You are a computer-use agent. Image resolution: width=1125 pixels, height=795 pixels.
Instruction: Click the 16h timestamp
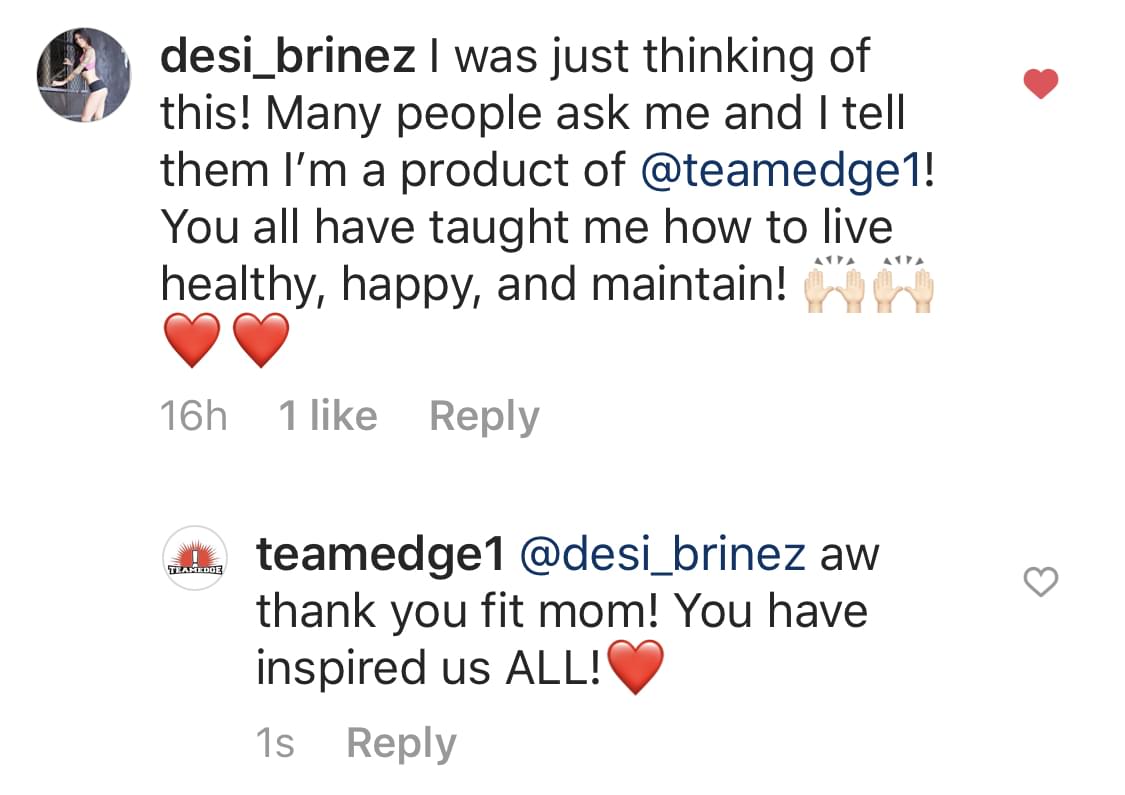pos(194,415)
